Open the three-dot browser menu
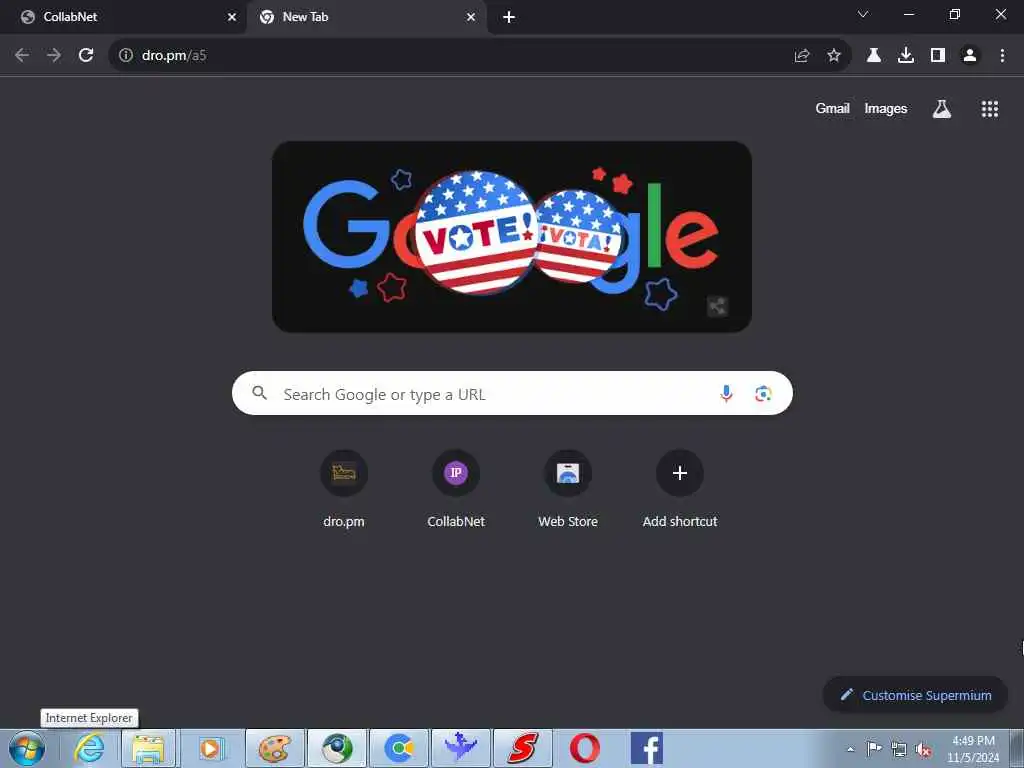Viewport: 1024px width, 768px height. point(1002,56)
